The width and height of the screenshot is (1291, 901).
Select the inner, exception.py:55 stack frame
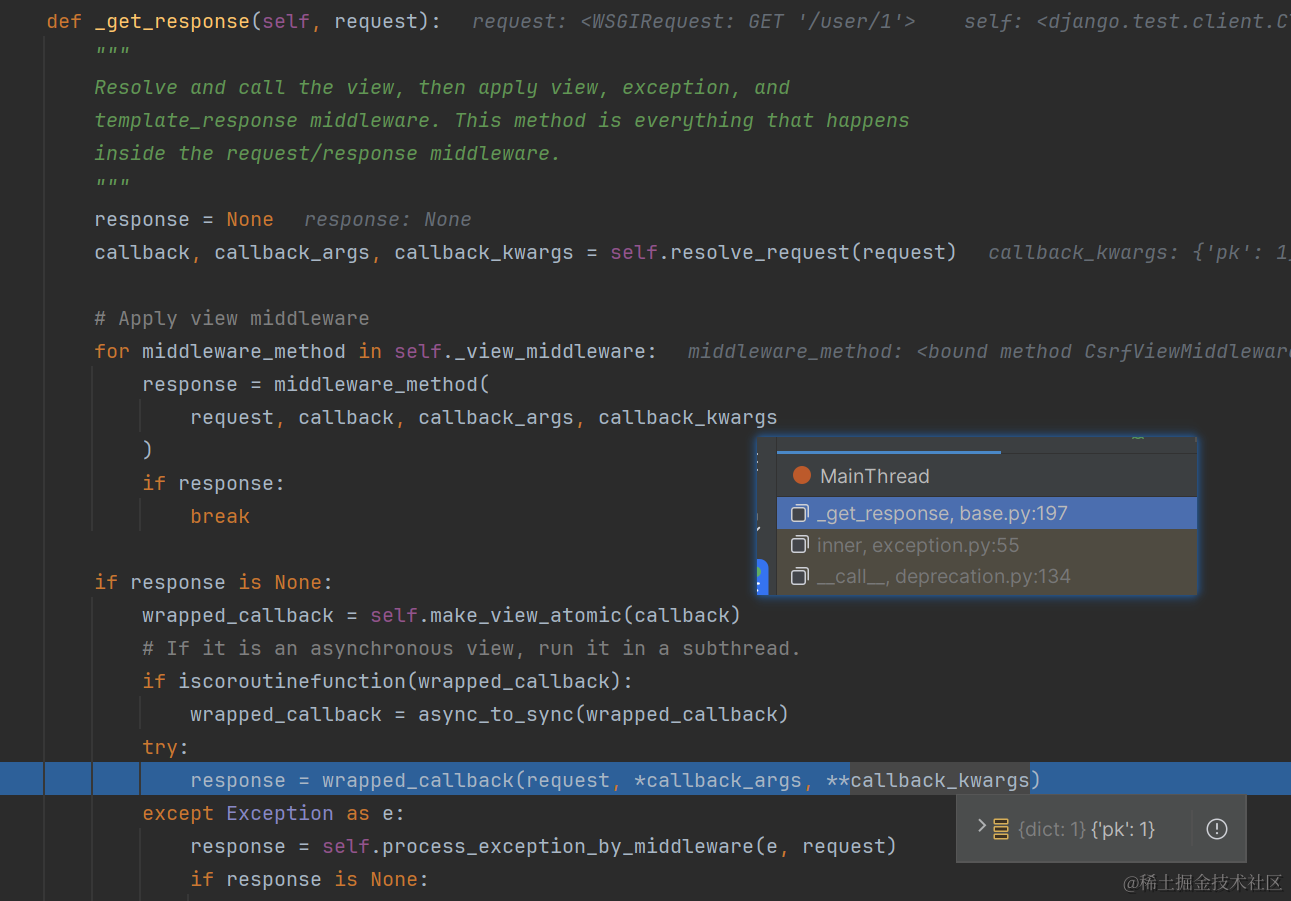pyautogui.click(x=986, y=545)
